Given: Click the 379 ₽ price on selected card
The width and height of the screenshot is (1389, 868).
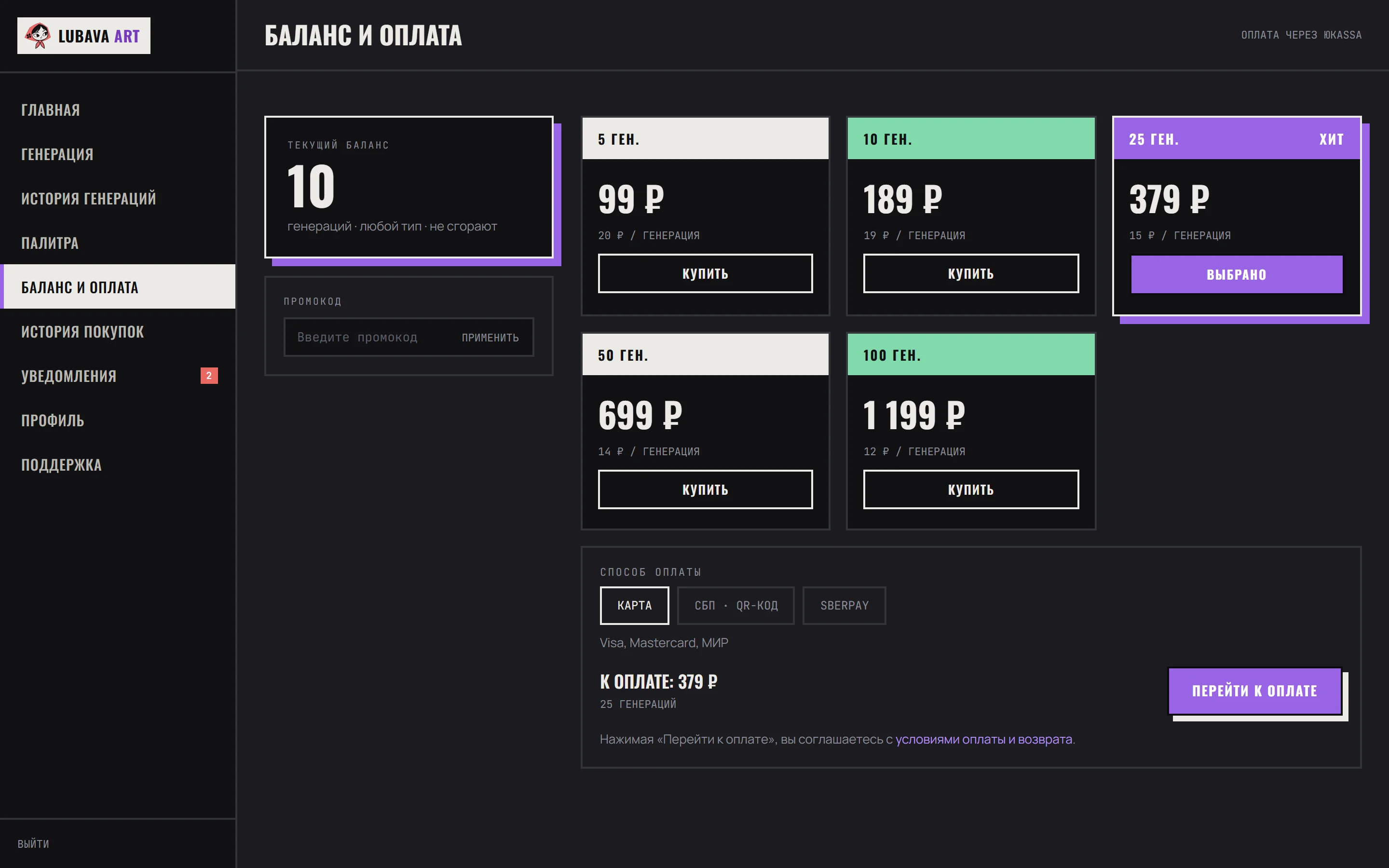Looking at the screenshot, I should [x=1169, y=199].
